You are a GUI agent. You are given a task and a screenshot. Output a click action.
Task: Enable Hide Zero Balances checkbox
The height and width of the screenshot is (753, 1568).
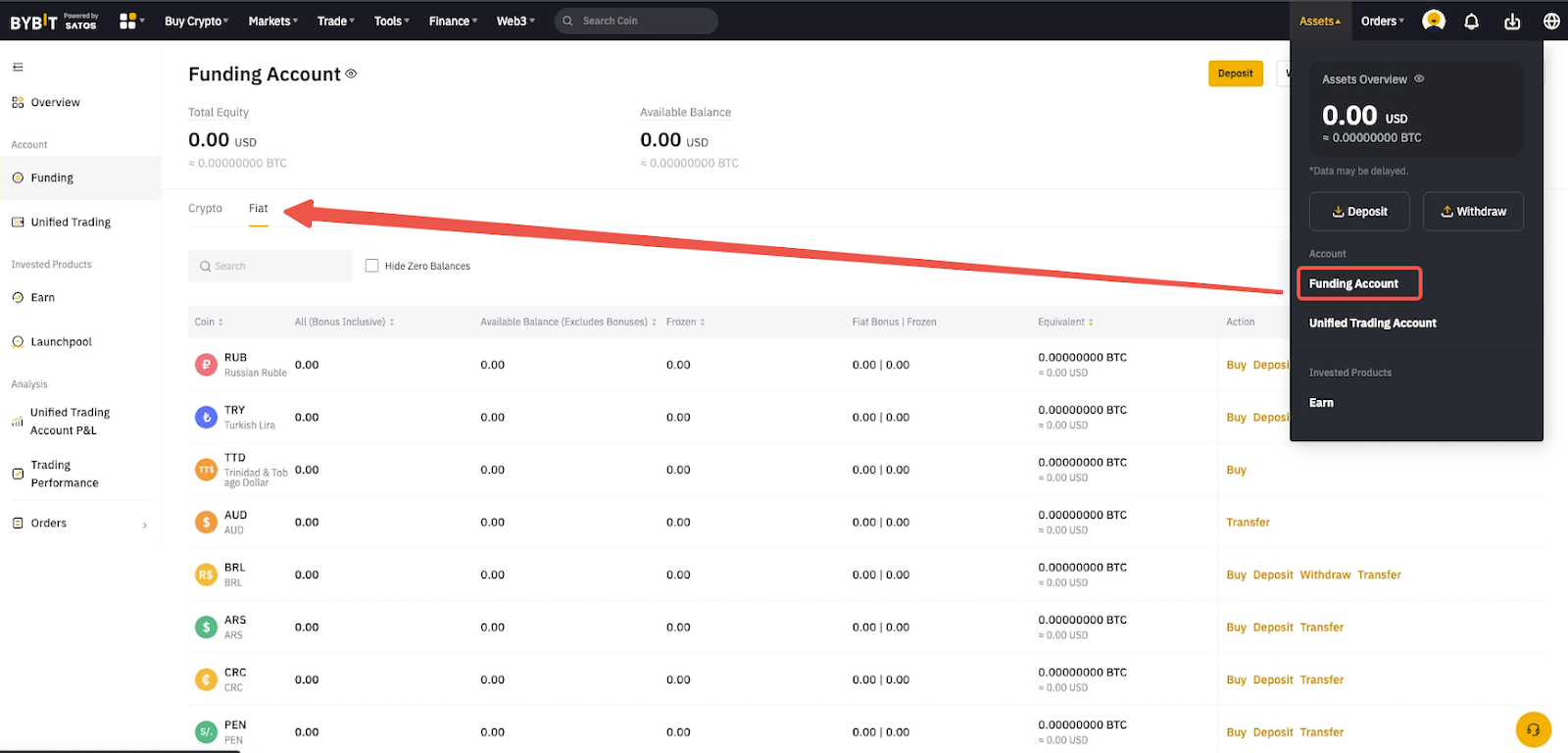tap(372, 266)
